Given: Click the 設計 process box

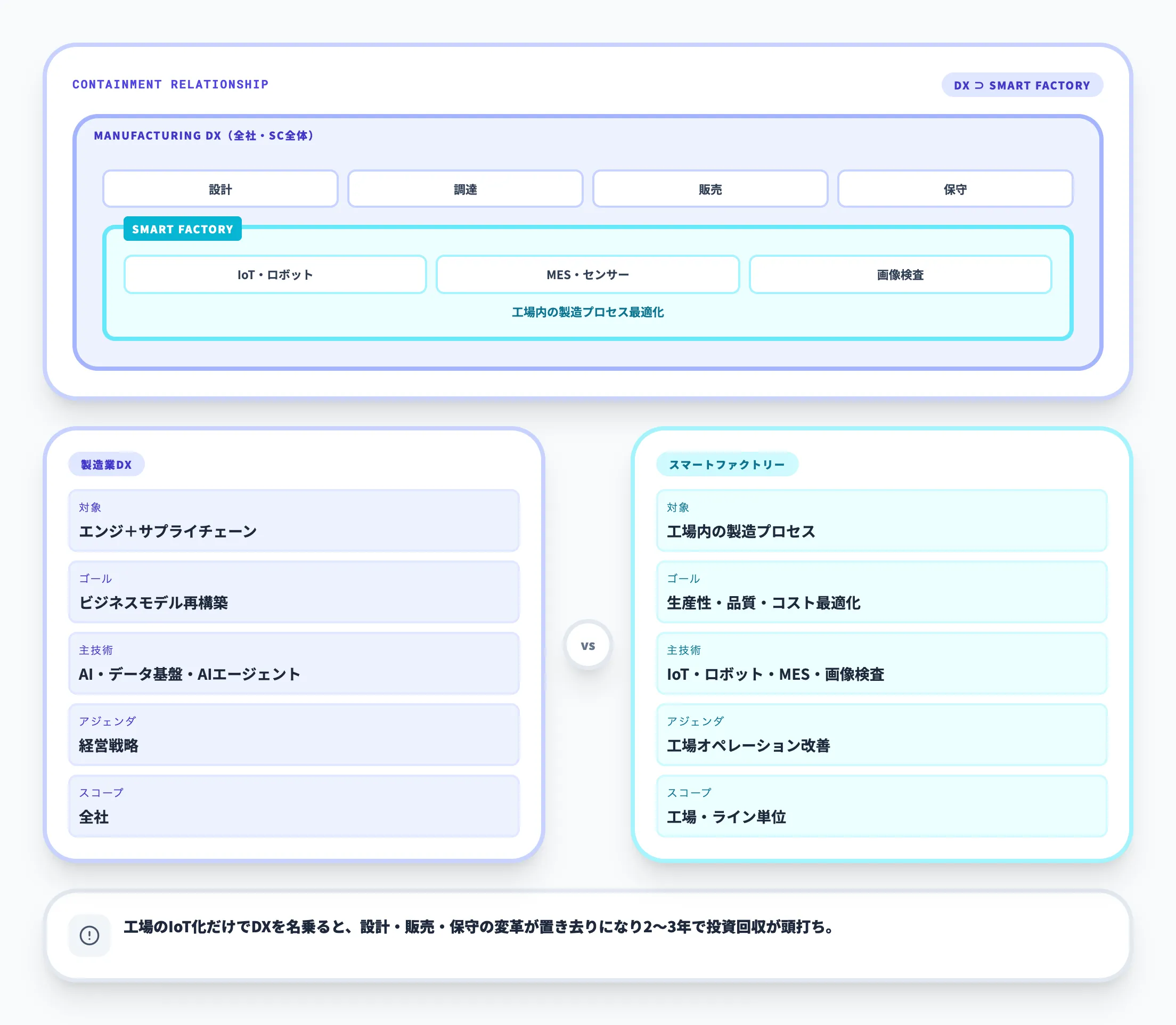Looking at the screenshot, I should (220, 189).
